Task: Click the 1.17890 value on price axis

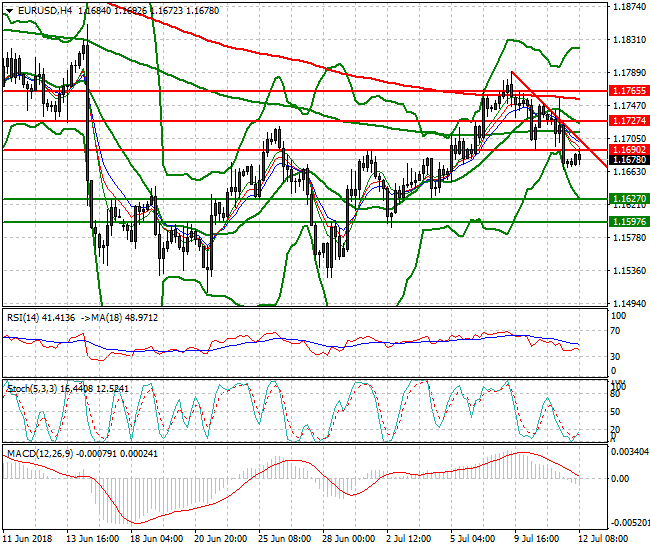Action: (x=629, y=73)
